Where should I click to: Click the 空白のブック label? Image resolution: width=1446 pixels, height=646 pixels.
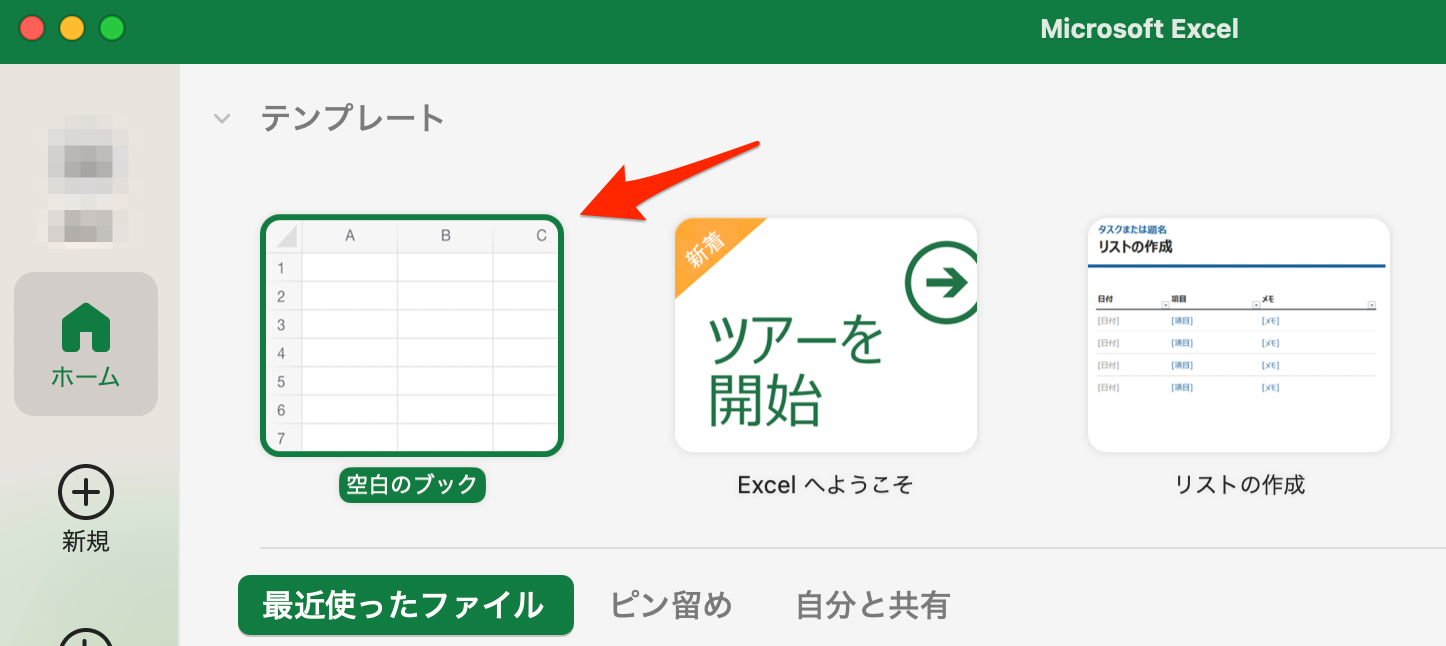point(412,485)
